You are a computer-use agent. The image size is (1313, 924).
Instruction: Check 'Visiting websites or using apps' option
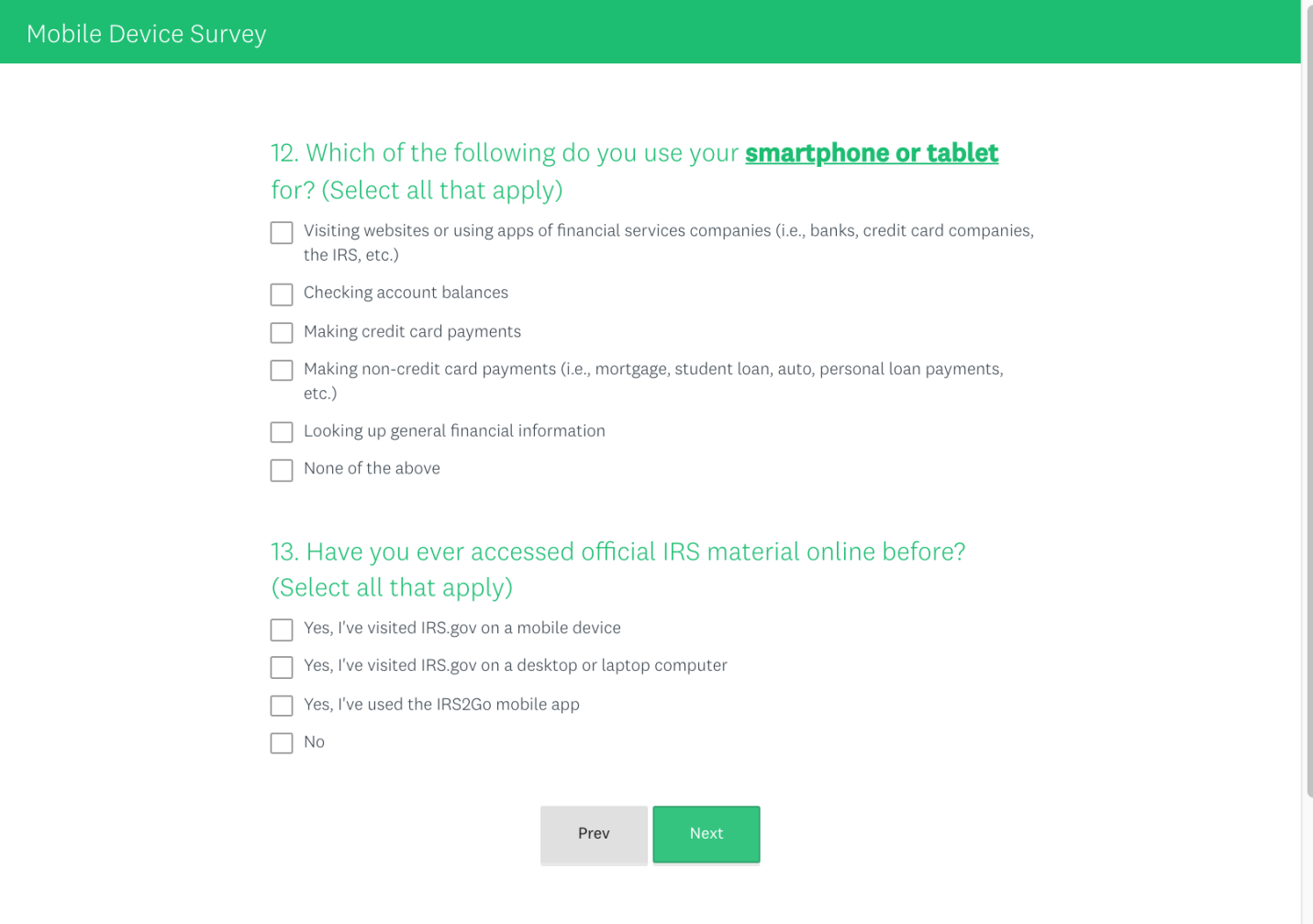click(282, 233)
